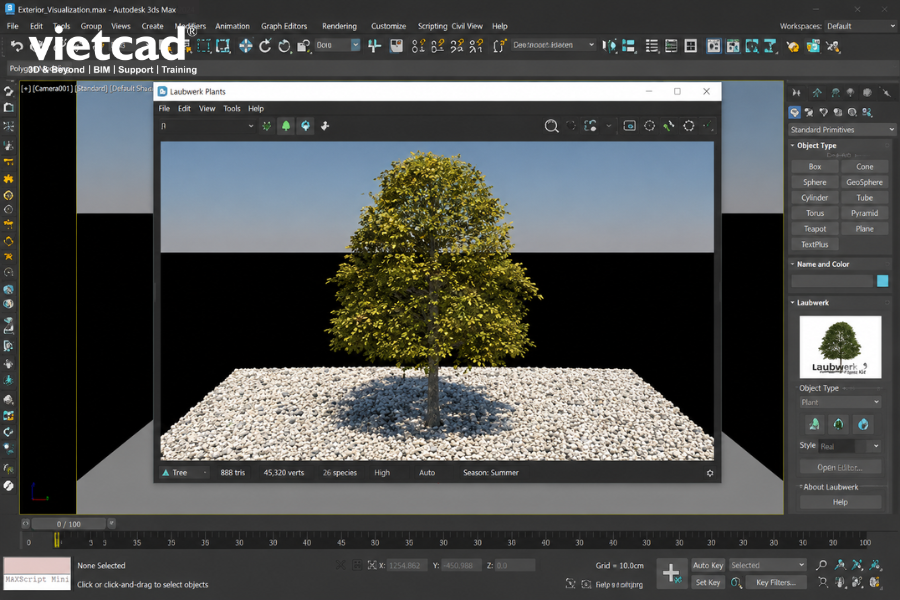Toggle Set Key animation mode

(x=708, y=582)
